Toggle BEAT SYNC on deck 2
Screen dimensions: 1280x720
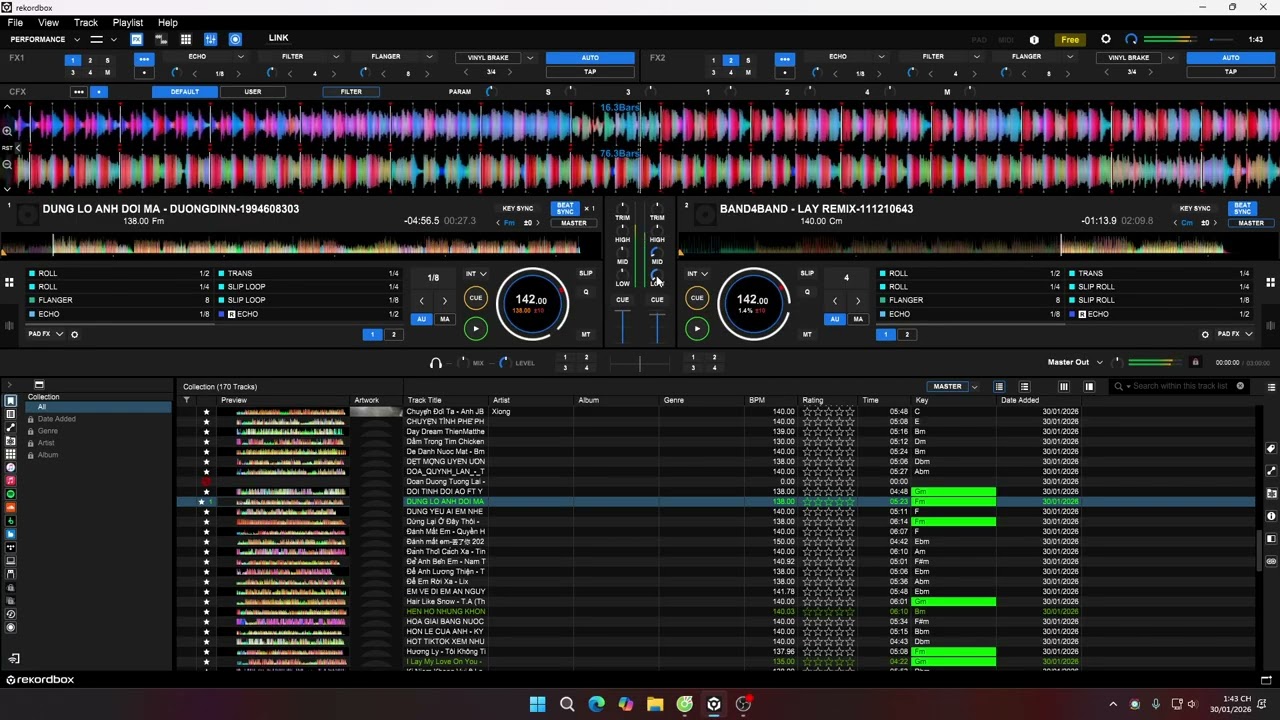point(1242,209)
